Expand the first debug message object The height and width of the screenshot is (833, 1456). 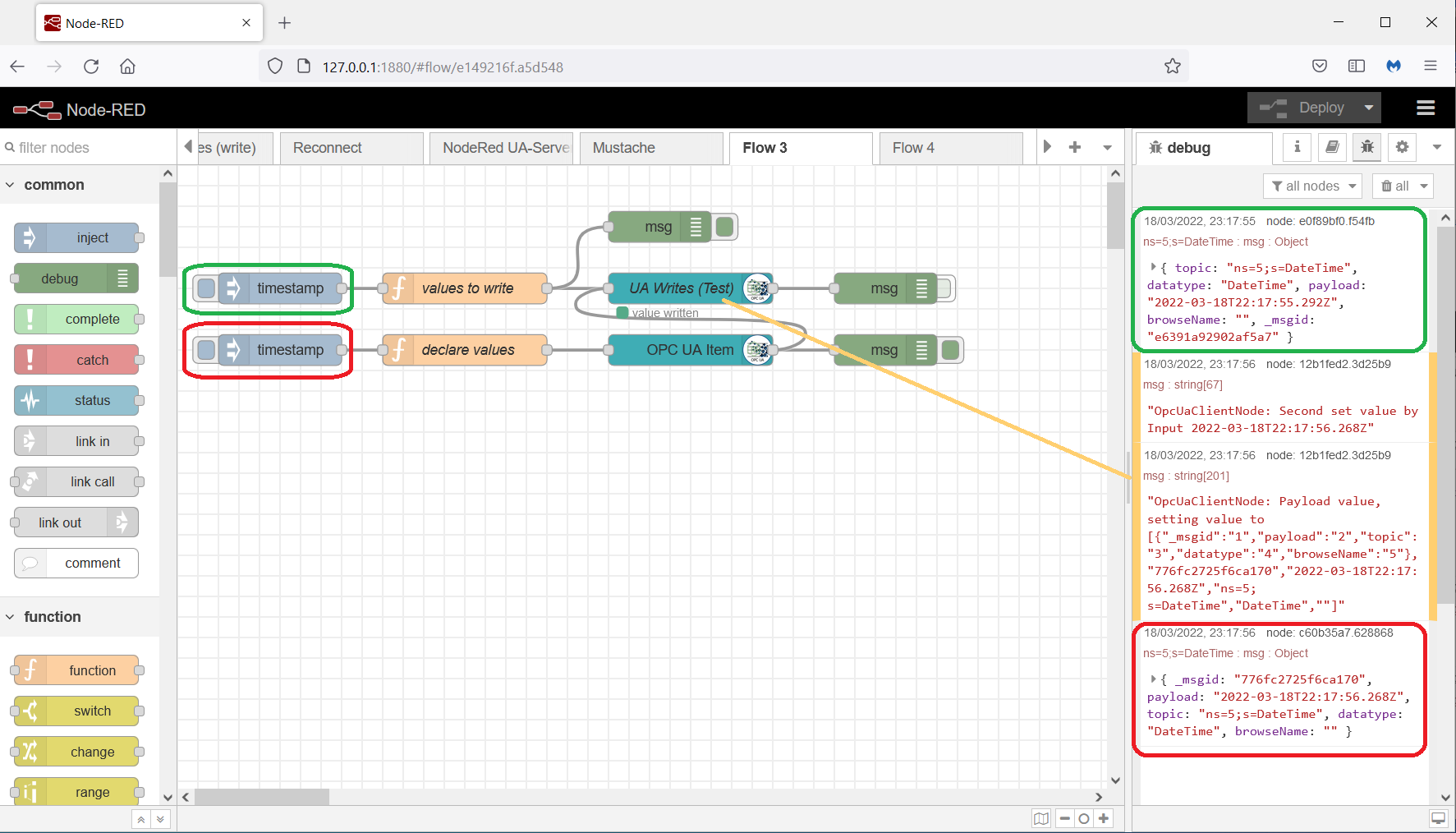click(1154, 267)
